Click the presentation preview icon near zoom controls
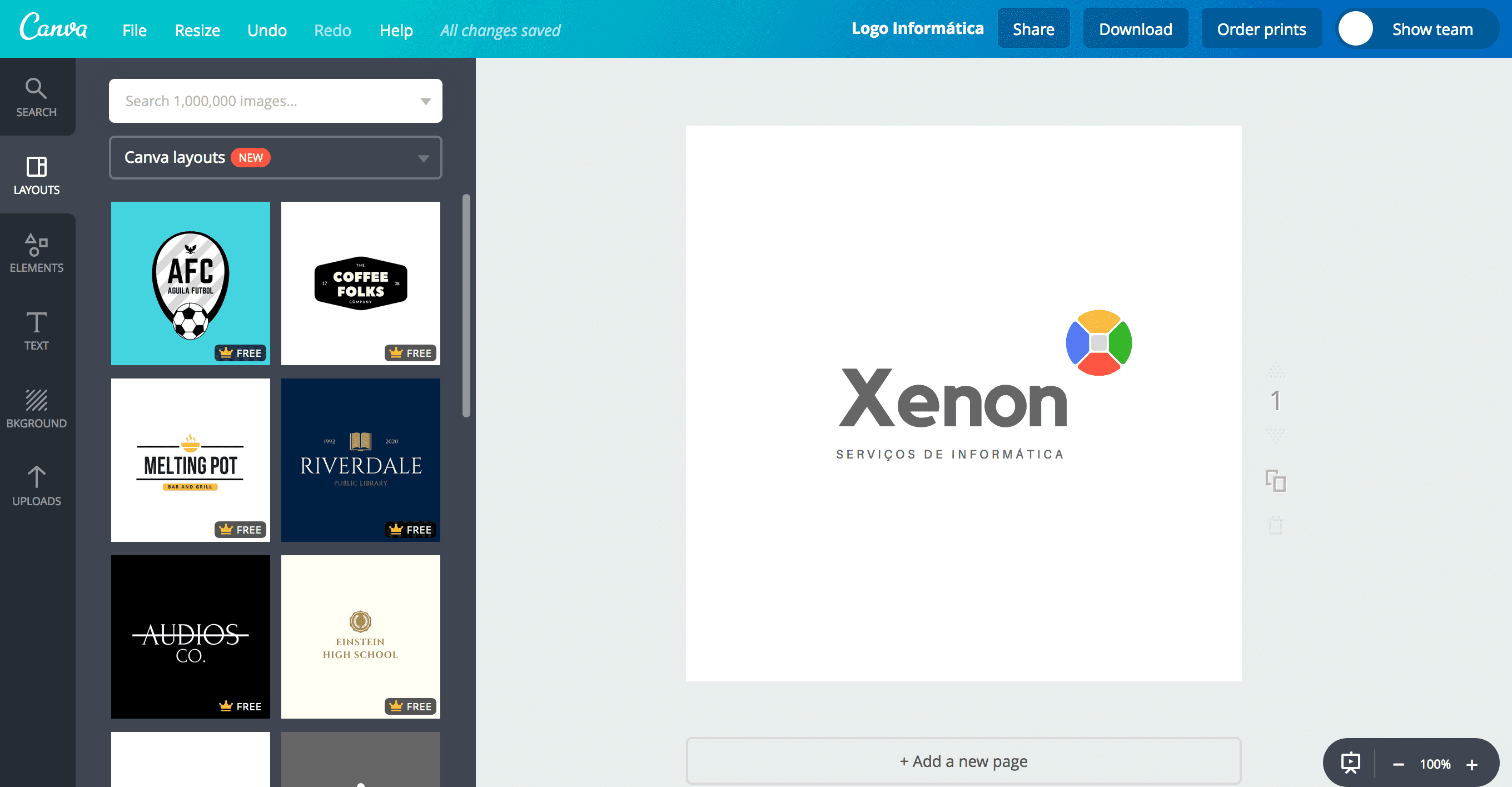Viewport: 1512px width, 787px height. point(1350,763)
